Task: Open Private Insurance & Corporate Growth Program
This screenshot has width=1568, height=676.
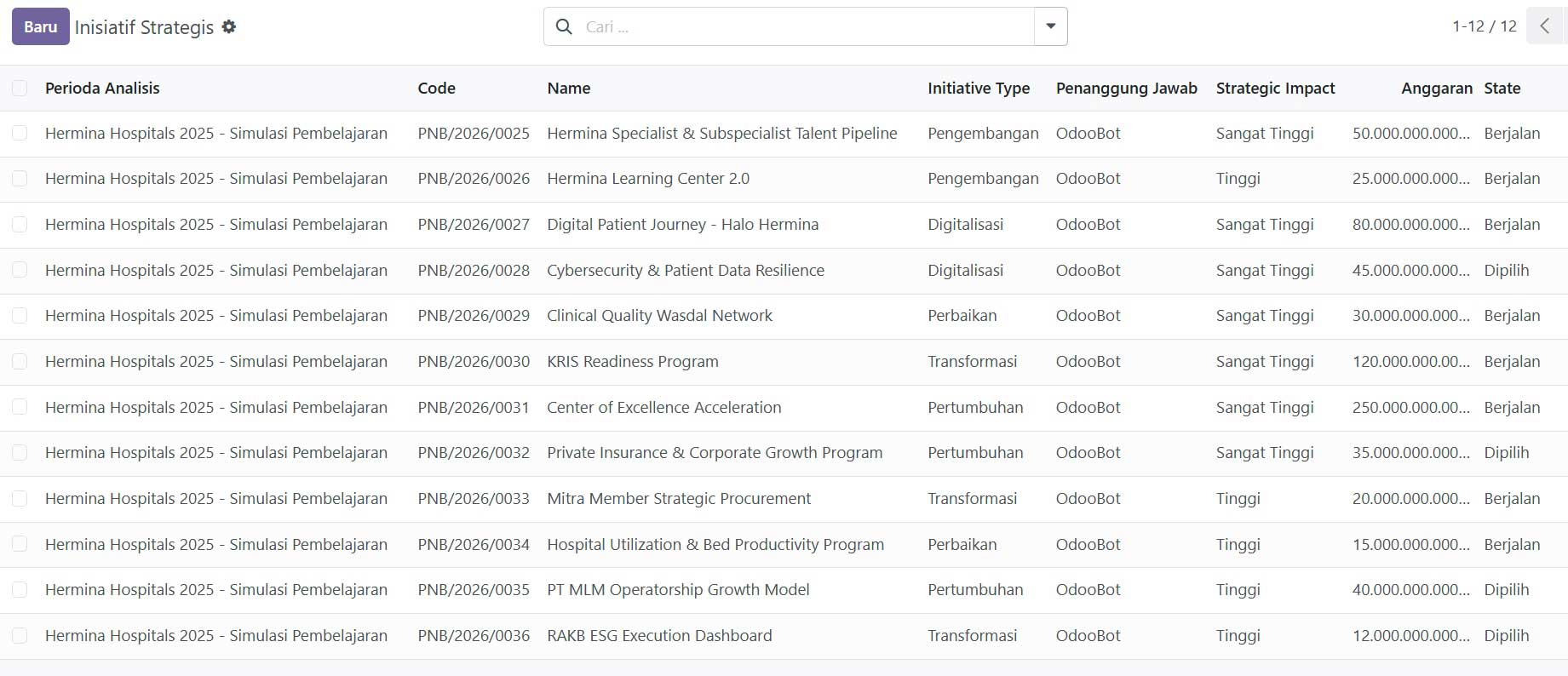Action: tap(715, 452)
